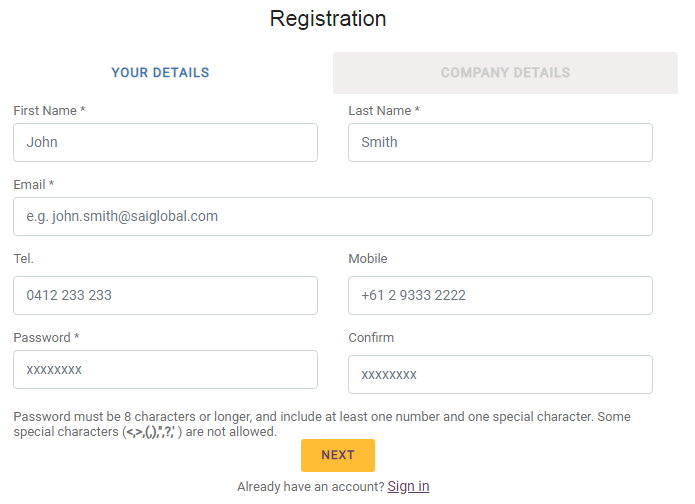Viewport: 695px width, 504px height.
Task: Click the 'Email *' label text
Action: pos(34,185)
